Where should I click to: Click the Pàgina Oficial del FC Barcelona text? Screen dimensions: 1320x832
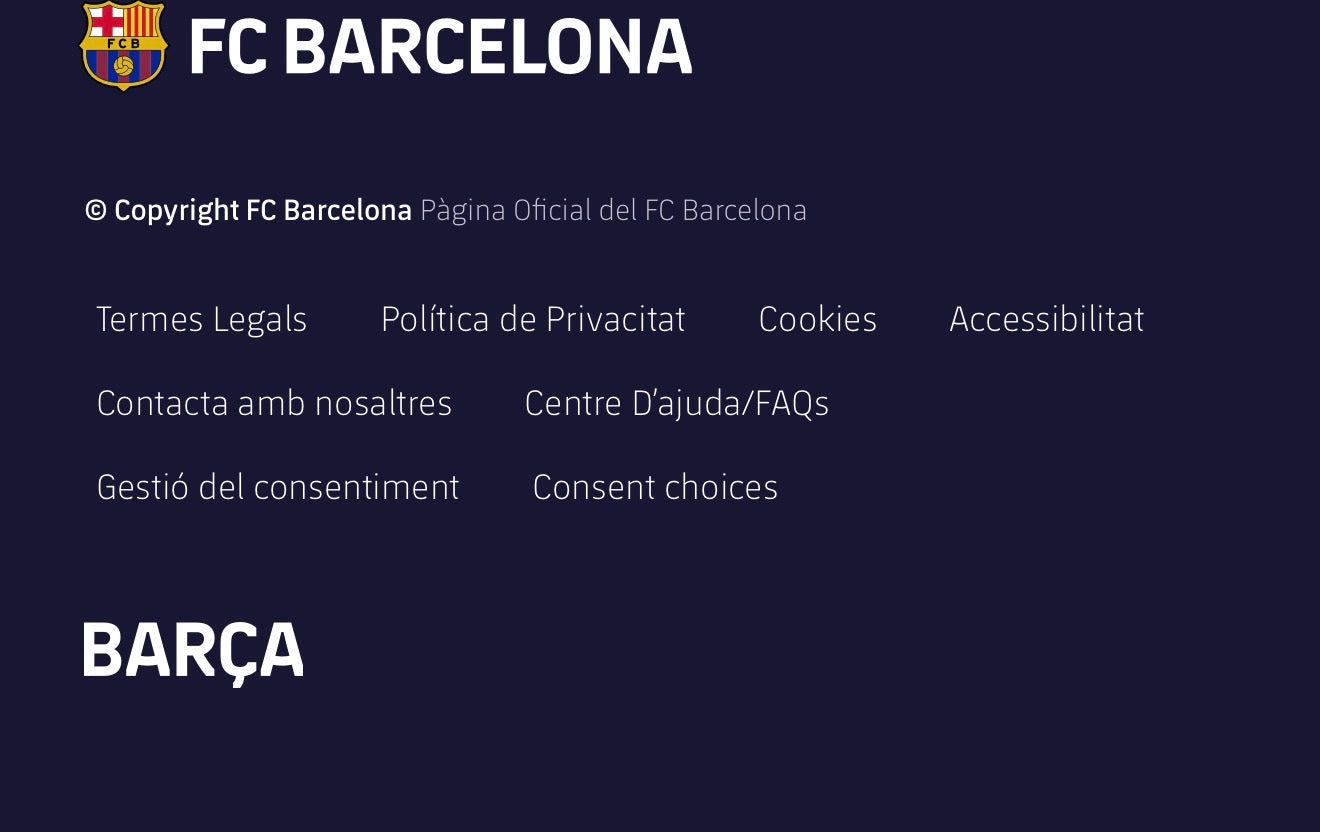[613, 210]
